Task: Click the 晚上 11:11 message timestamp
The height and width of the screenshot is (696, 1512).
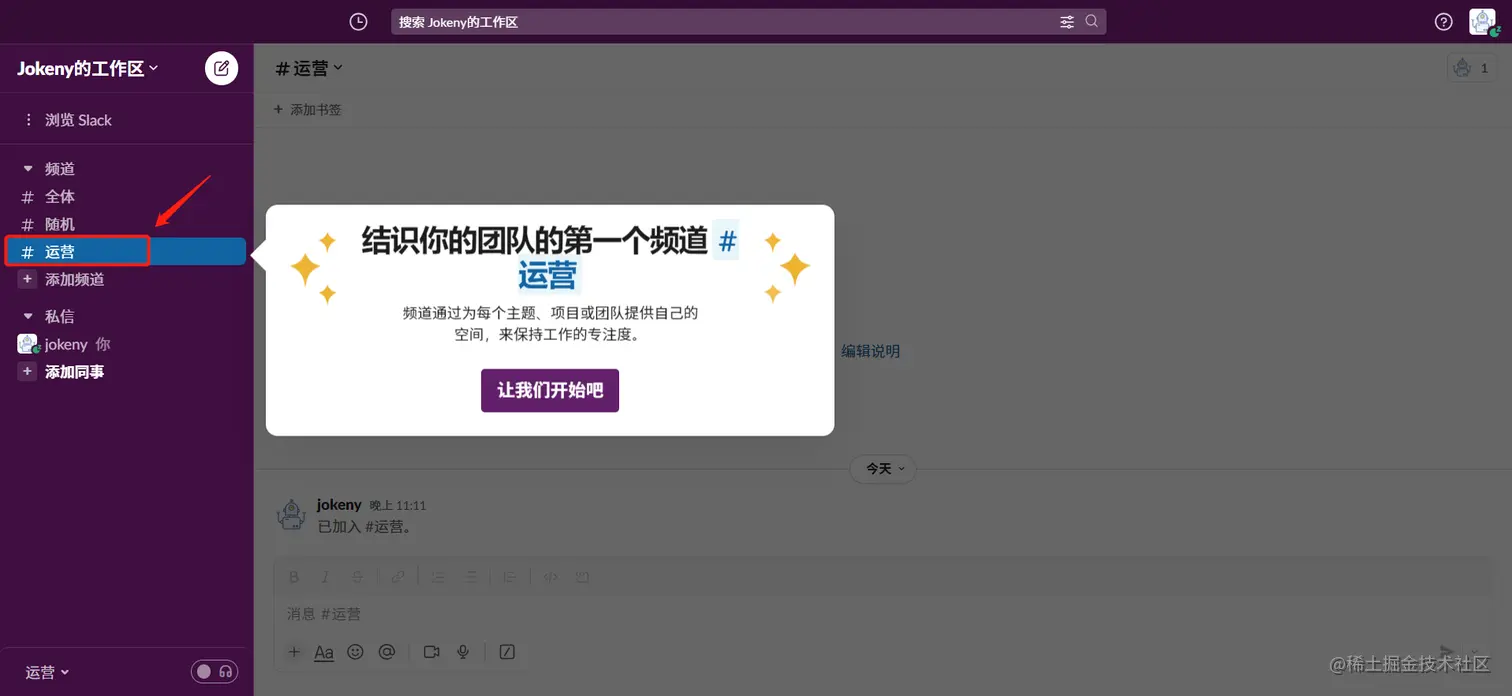Action: point(398,505)
